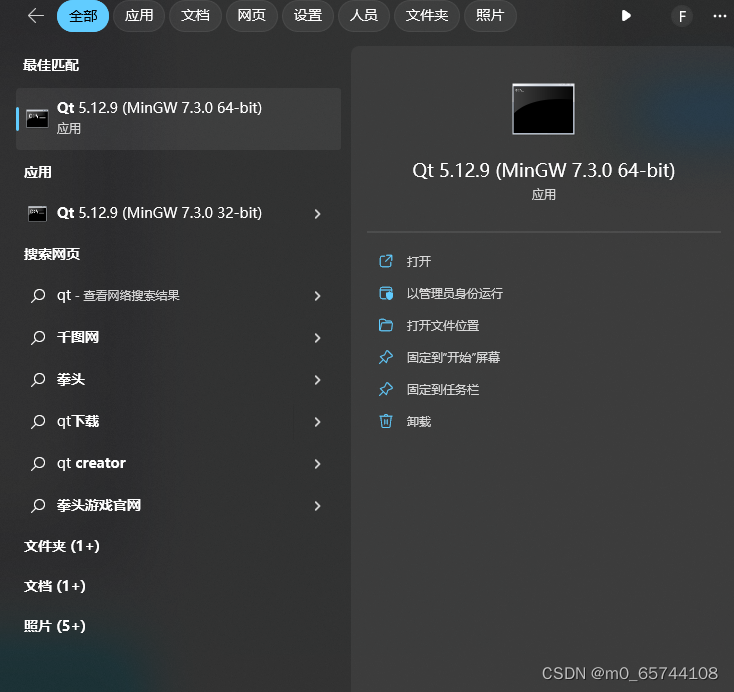
Task: Click the search icon next to 拳头游戏官网
Action: [38, 506]
